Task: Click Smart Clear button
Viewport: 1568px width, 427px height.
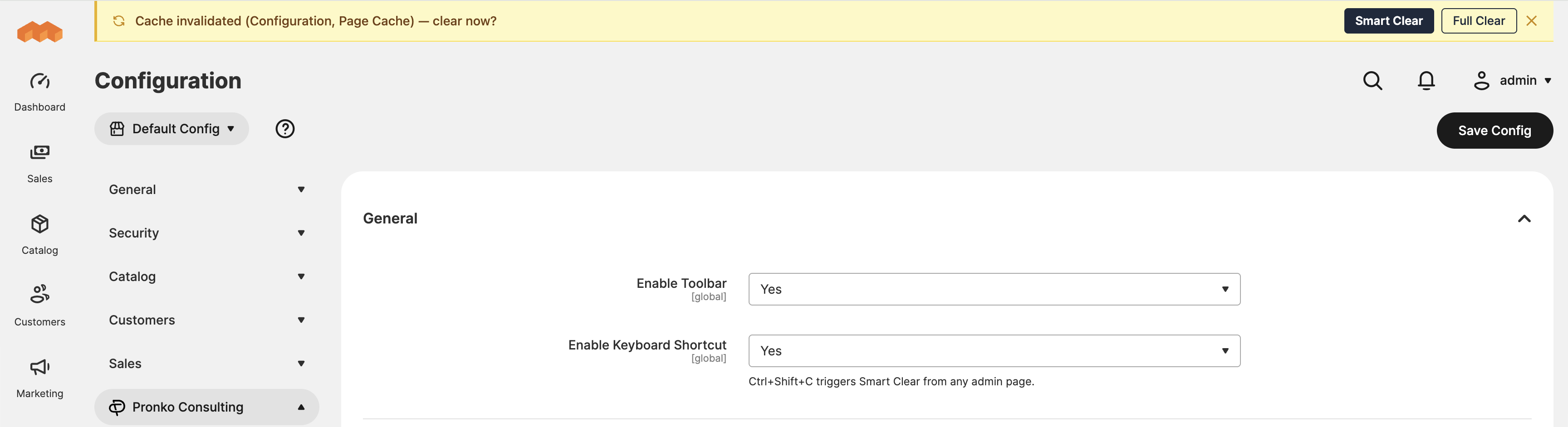Action: click(x=1388, y=21)
